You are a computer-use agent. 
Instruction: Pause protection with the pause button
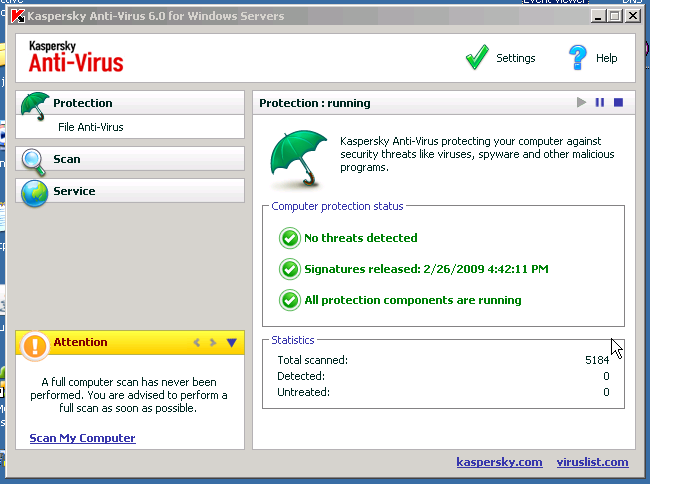[600, 102]
